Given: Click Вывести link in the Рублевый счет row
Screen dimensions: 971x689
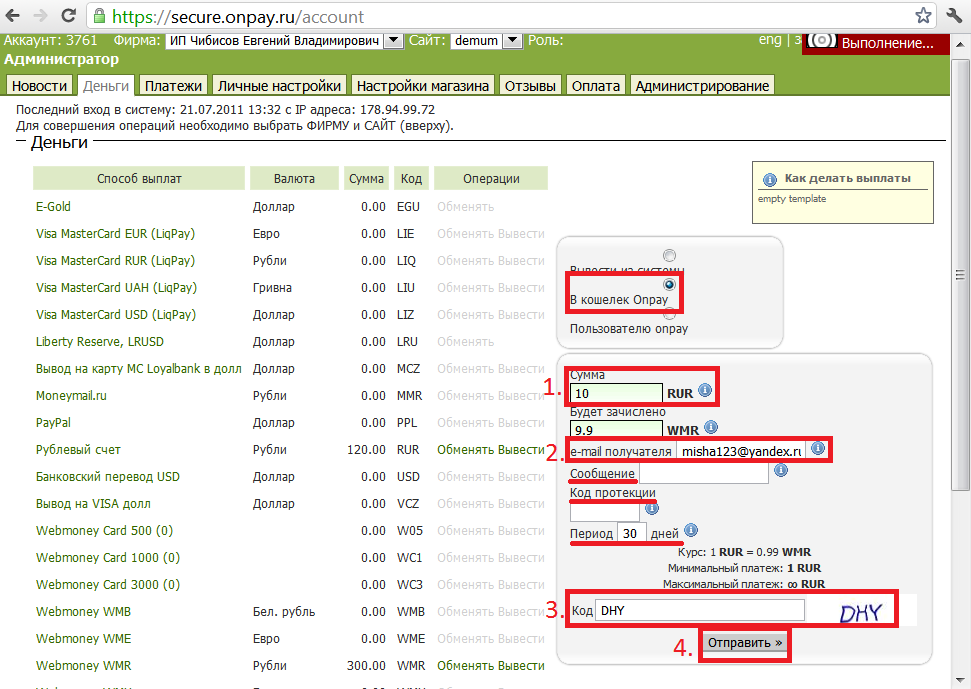Looking at the screenshot, I should click(x=521, y=450).
